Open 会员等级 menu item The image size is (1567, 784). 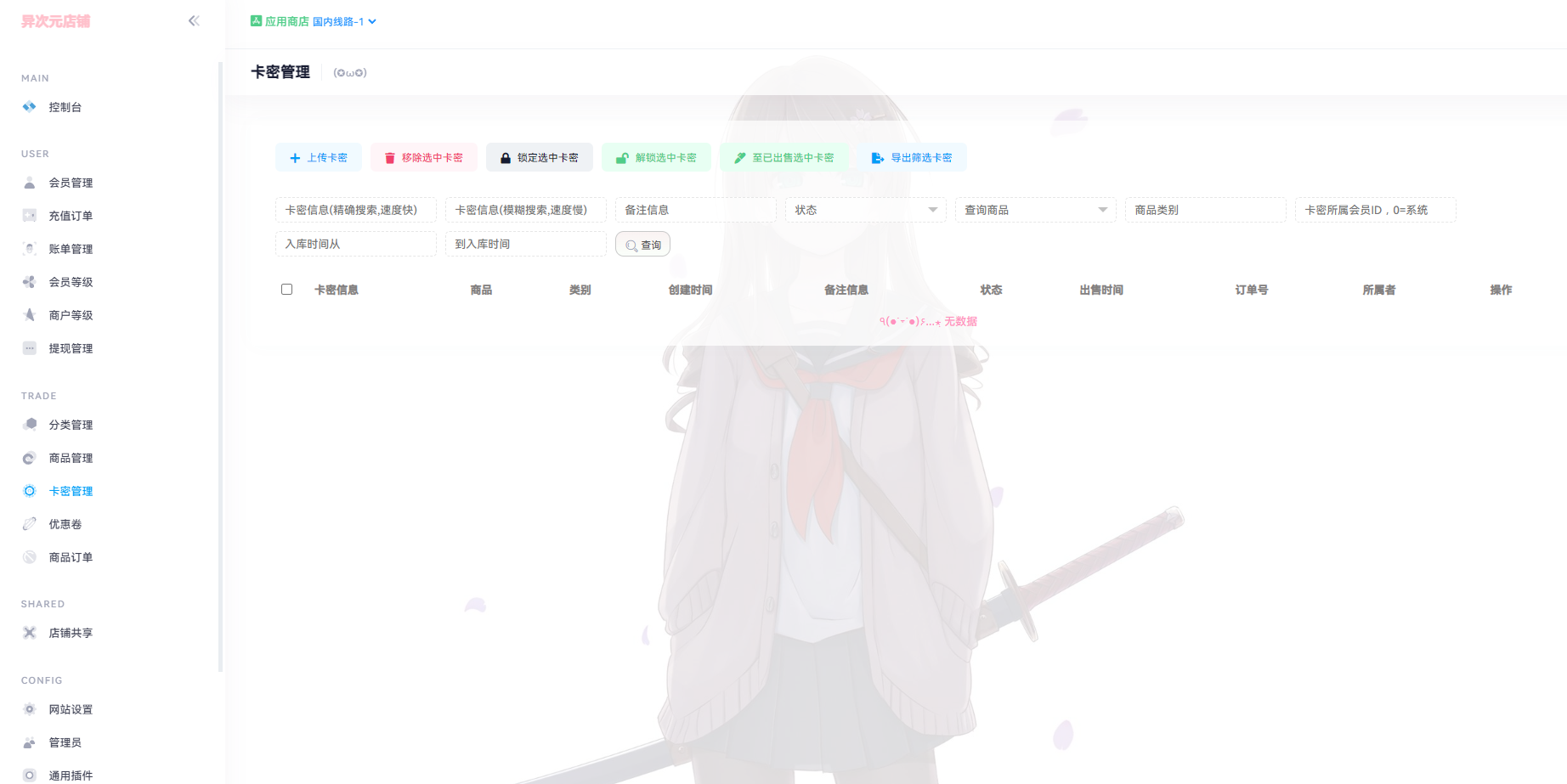(x=71, y=282)
